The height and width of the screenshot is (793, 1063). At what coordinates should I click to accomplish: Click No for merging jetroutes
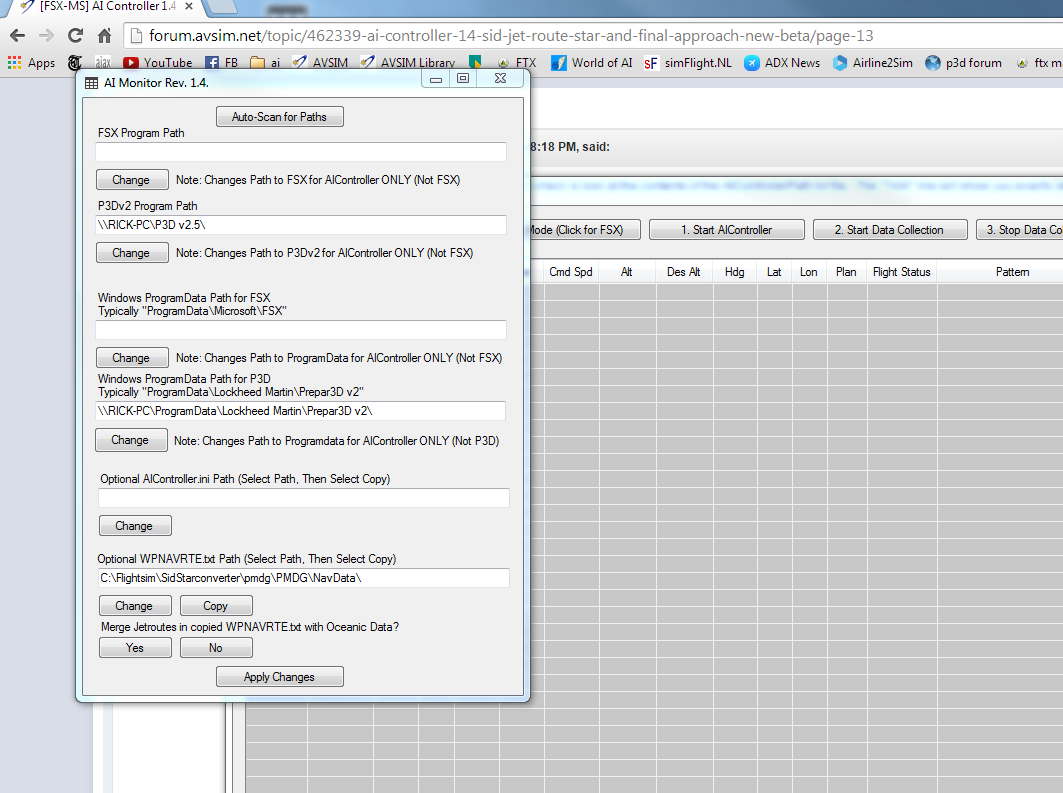coord(216,648)
